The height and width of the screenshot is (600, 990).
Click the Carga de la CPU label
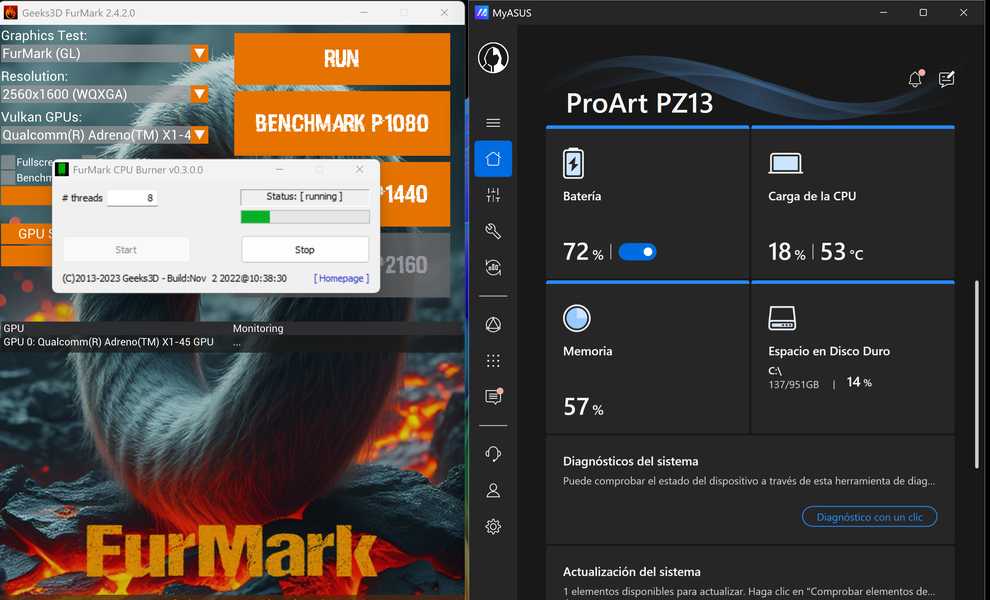[812, 196]
